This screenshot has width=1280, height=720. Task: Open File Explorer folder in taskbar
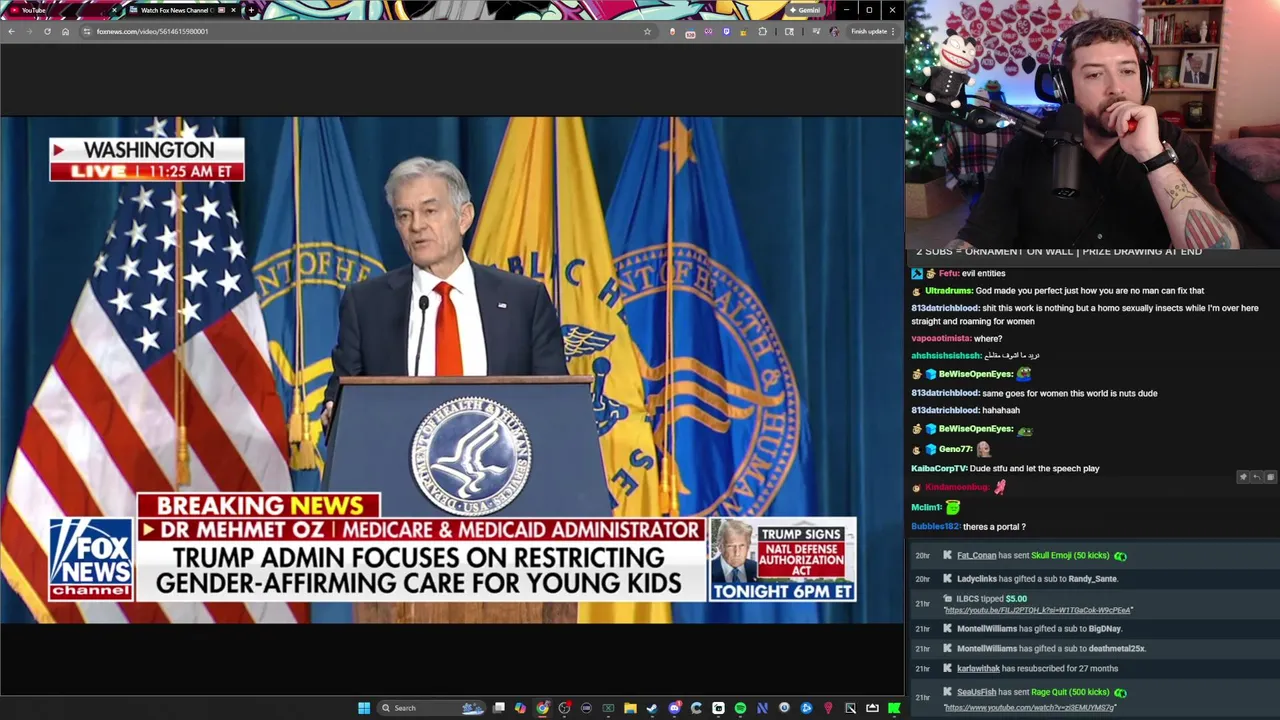pos(630,708)
